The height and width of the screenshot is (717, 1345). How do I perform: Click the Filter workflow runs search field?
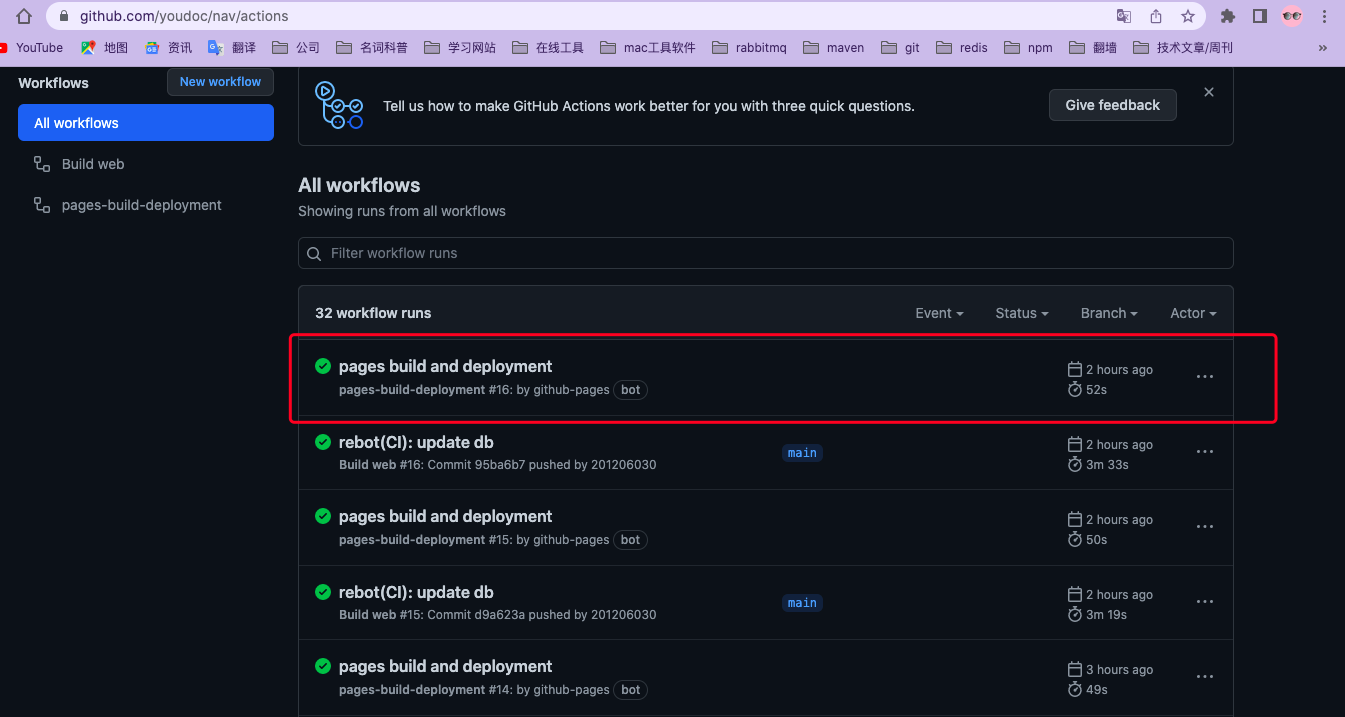(766, 253)
